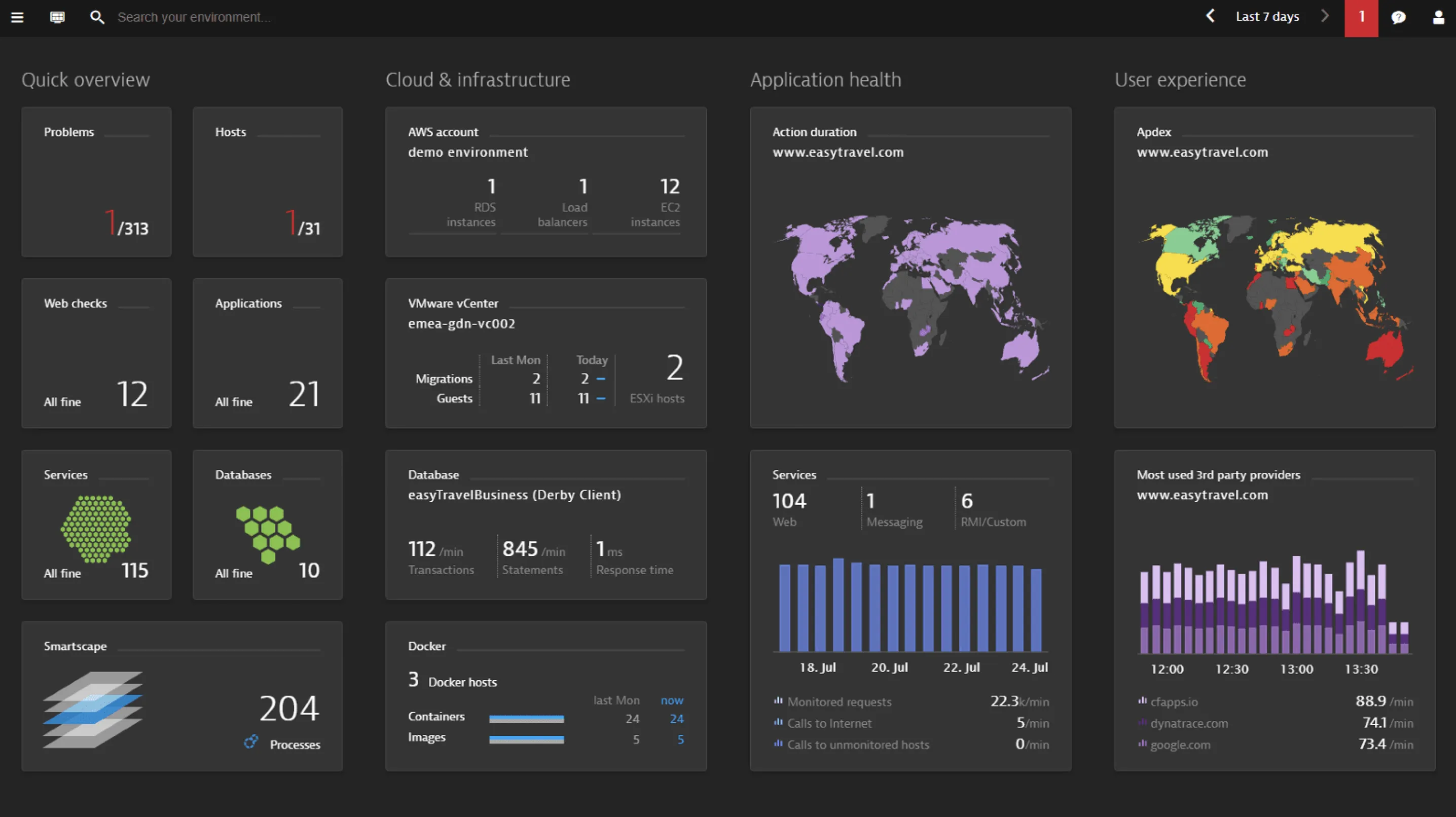Select the Hosts tile showing 1/31
The height and width of the screenshot is (817, 1456).
pyautogui.click(x=267, y=182)
